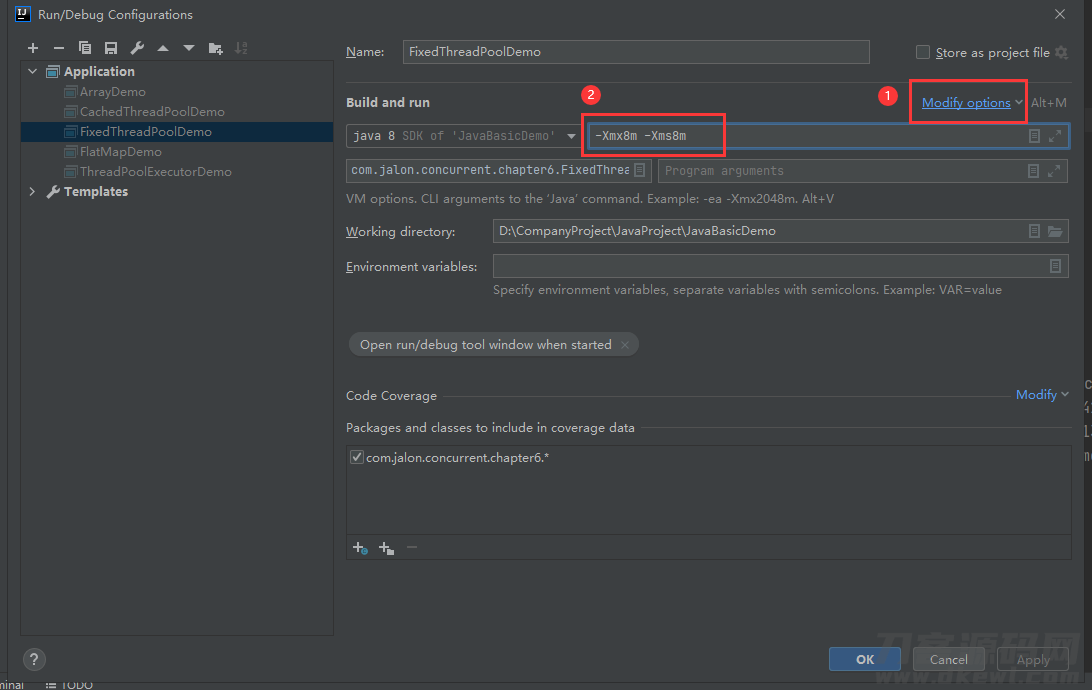Copy configuration using the duplicate icon
Screen dimensions: 1092x690
[85, 48]
